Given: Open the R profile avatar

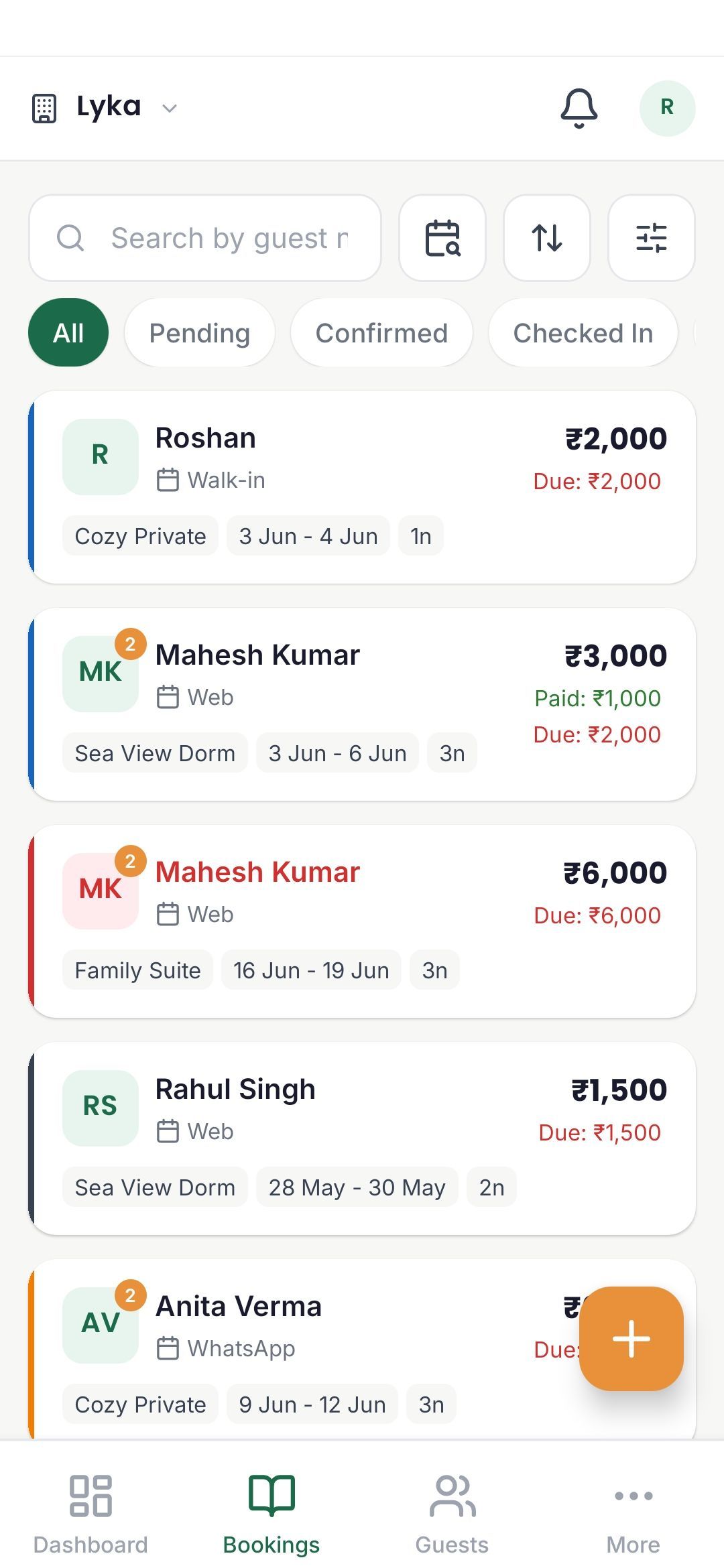Looking at the screenshot, I should (667, 108).
